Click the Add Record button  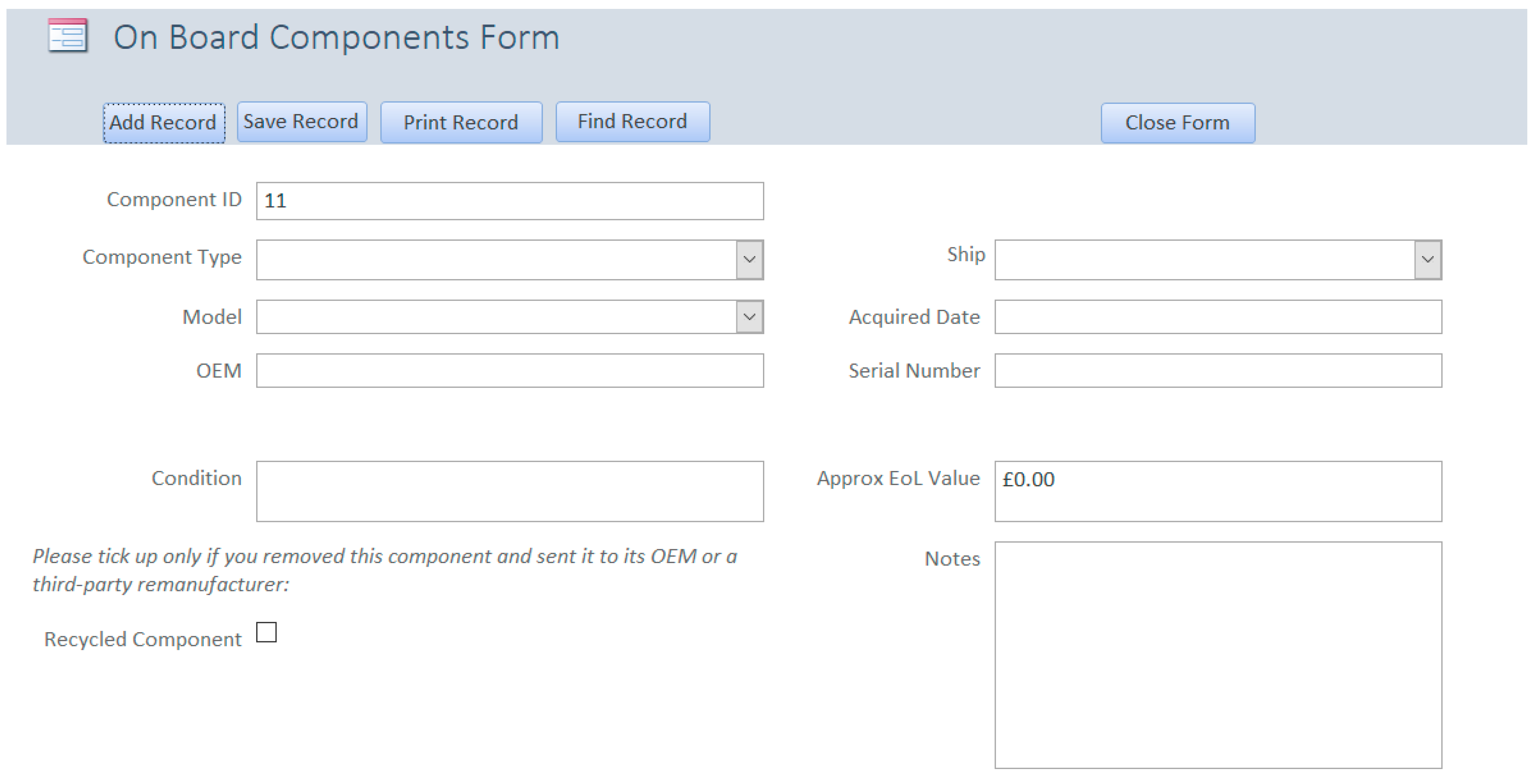[164, 123]
